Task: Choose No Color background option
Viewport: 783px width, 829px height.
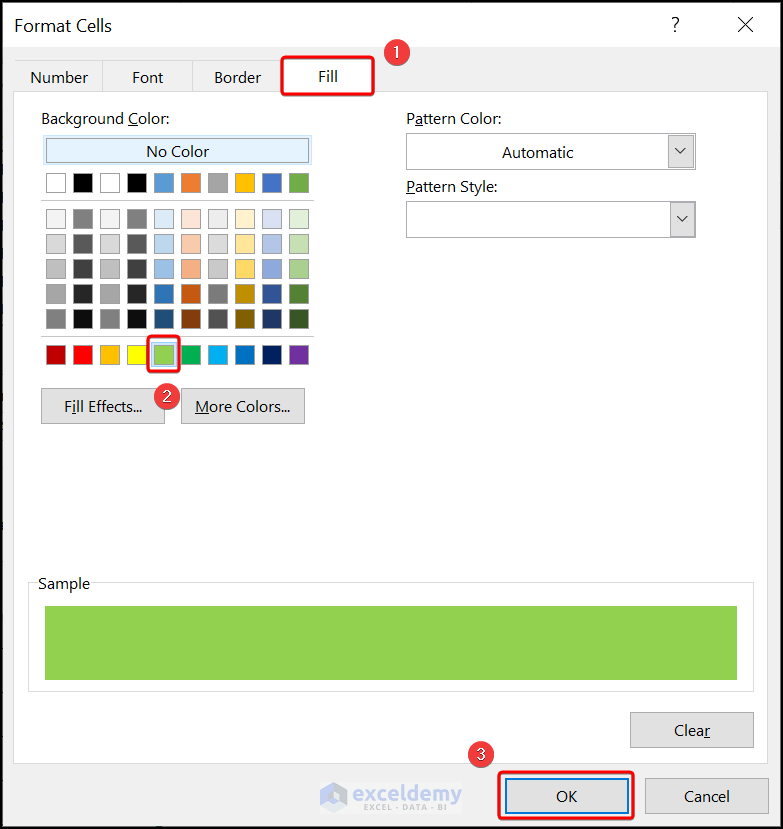Action: tap(178, 151)
